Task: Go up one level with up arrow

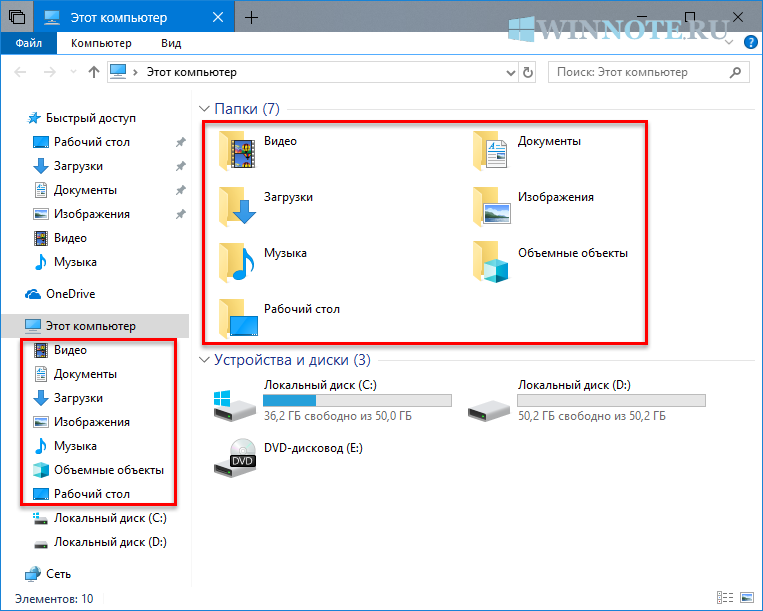Action: [x=94, y=72]
